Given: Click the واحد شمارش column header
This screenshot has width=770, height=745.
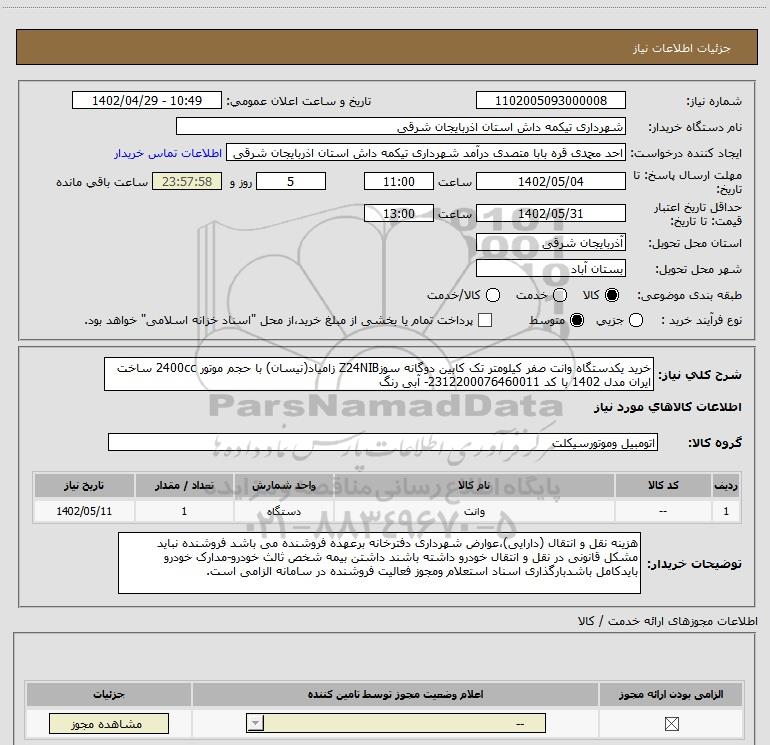Looking at the screenshot, I should click(x=283, y=486).
